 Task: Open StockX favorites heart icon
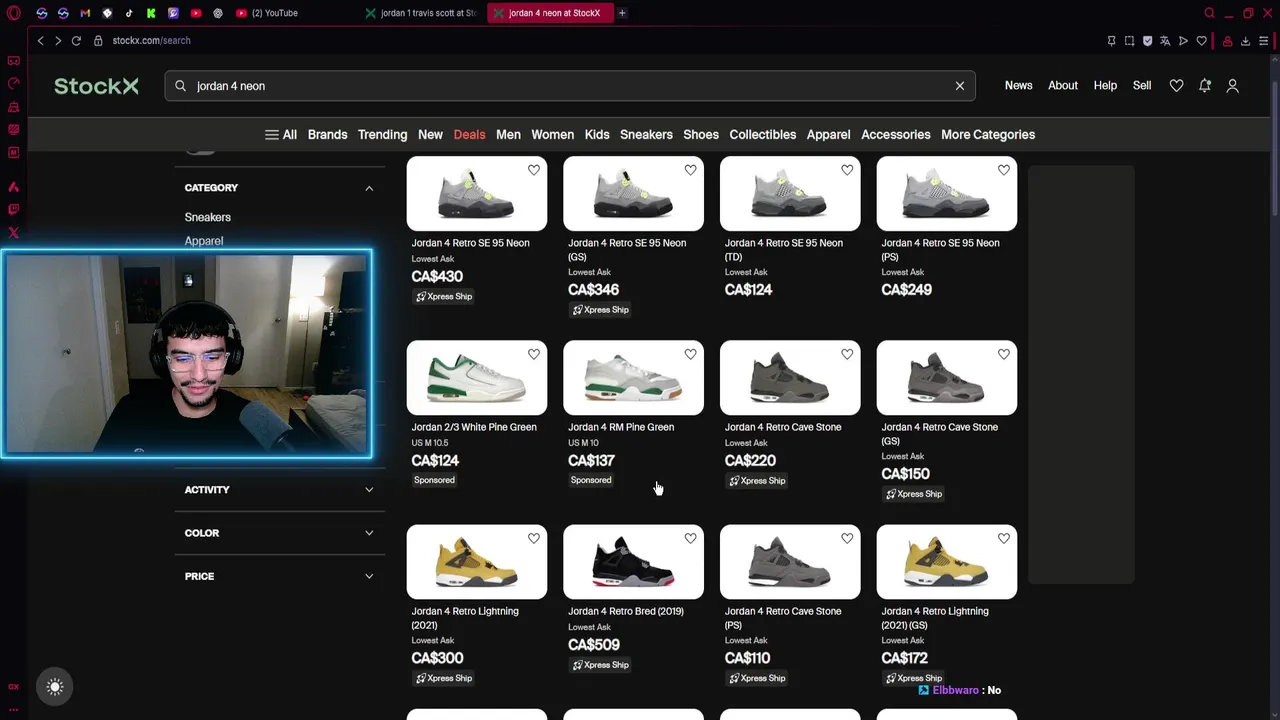coord(1176,86)
